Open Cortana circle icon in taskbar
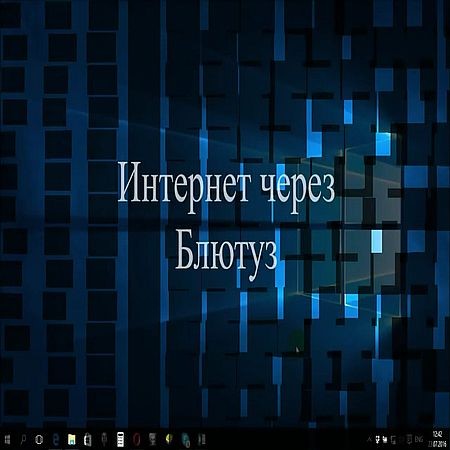The image size is (450, 450). click(39, 440)
